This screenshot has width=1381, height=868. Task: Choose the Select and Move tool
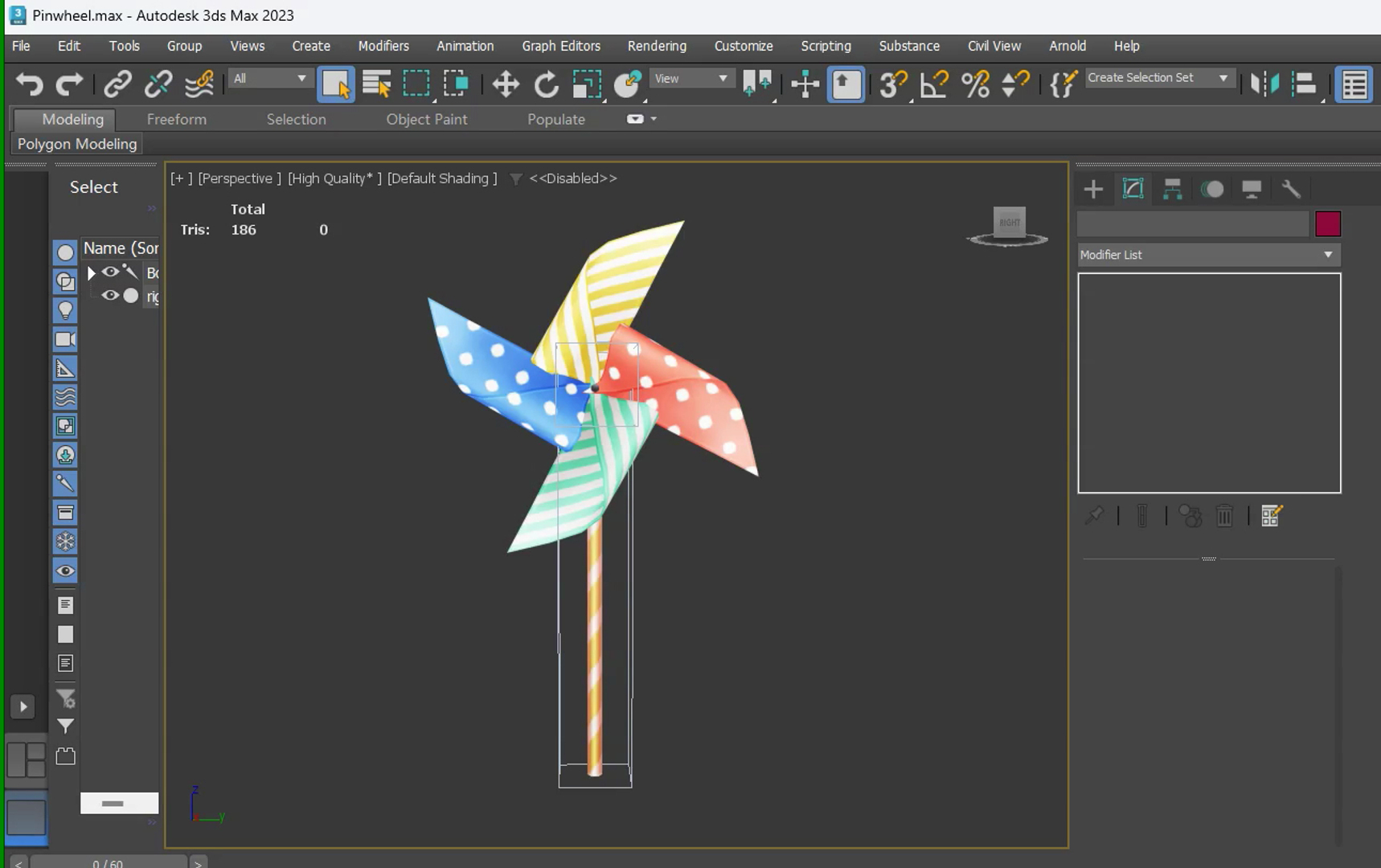click(x=506, y=84)
